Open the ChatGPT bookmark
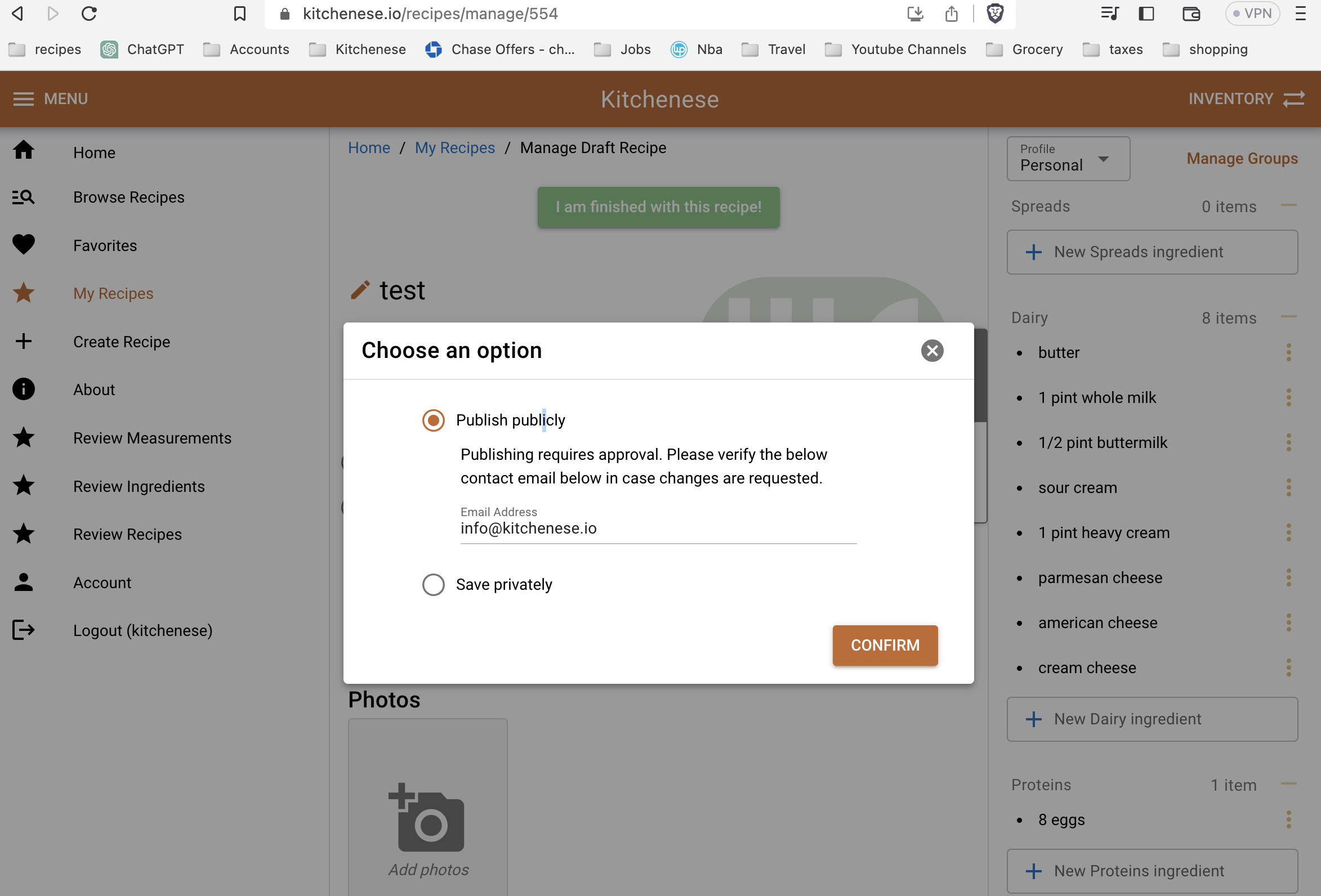Image resolution: width=1321 pixels, height=896 pixels. point(142,50)
